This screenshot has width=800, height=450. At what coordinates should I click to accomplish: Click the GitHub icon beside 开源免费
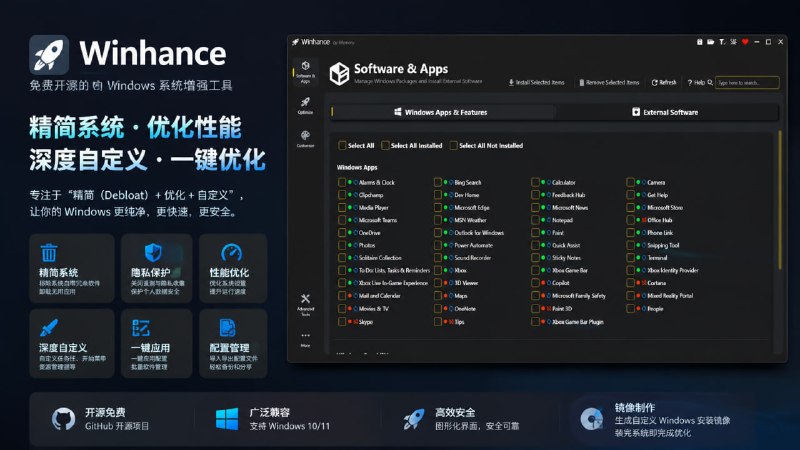[63, 418]
